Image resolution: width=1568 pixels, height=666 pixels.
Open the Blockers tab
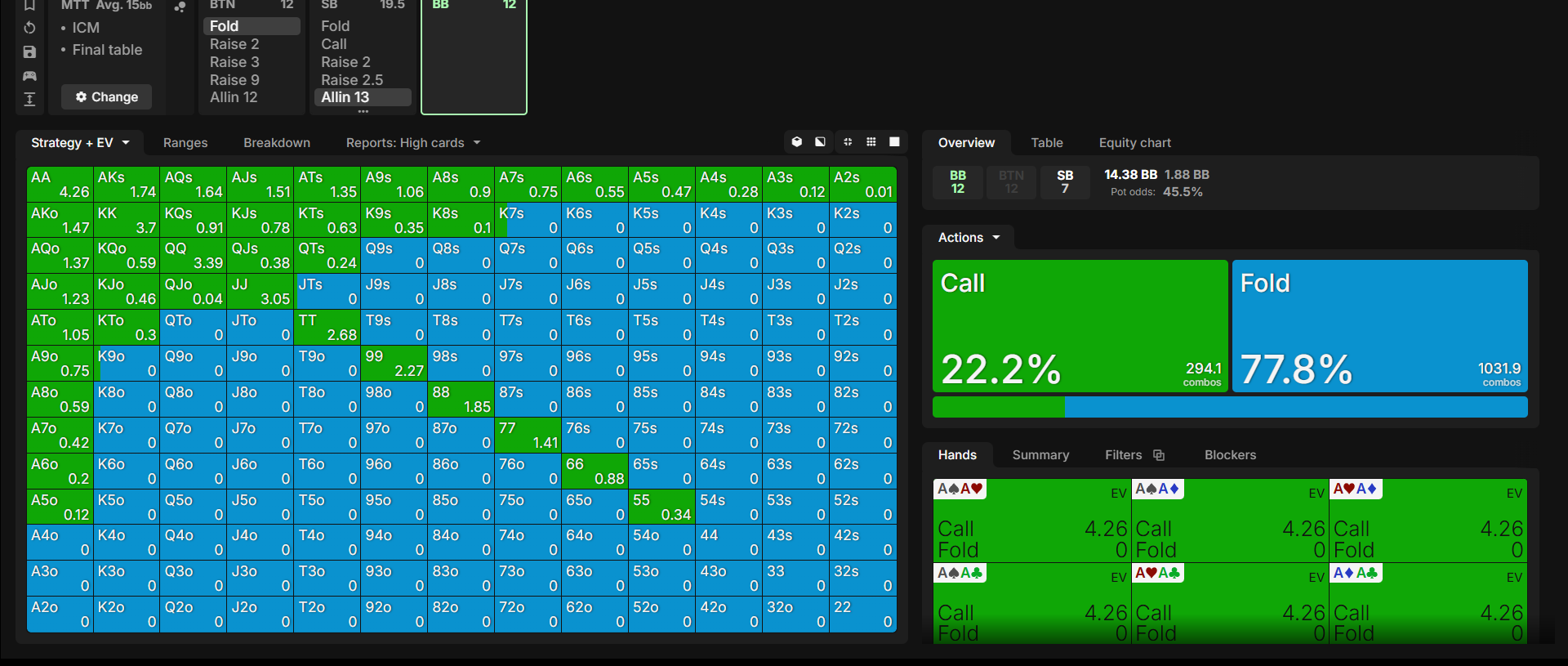click(x=1230, y=455)
